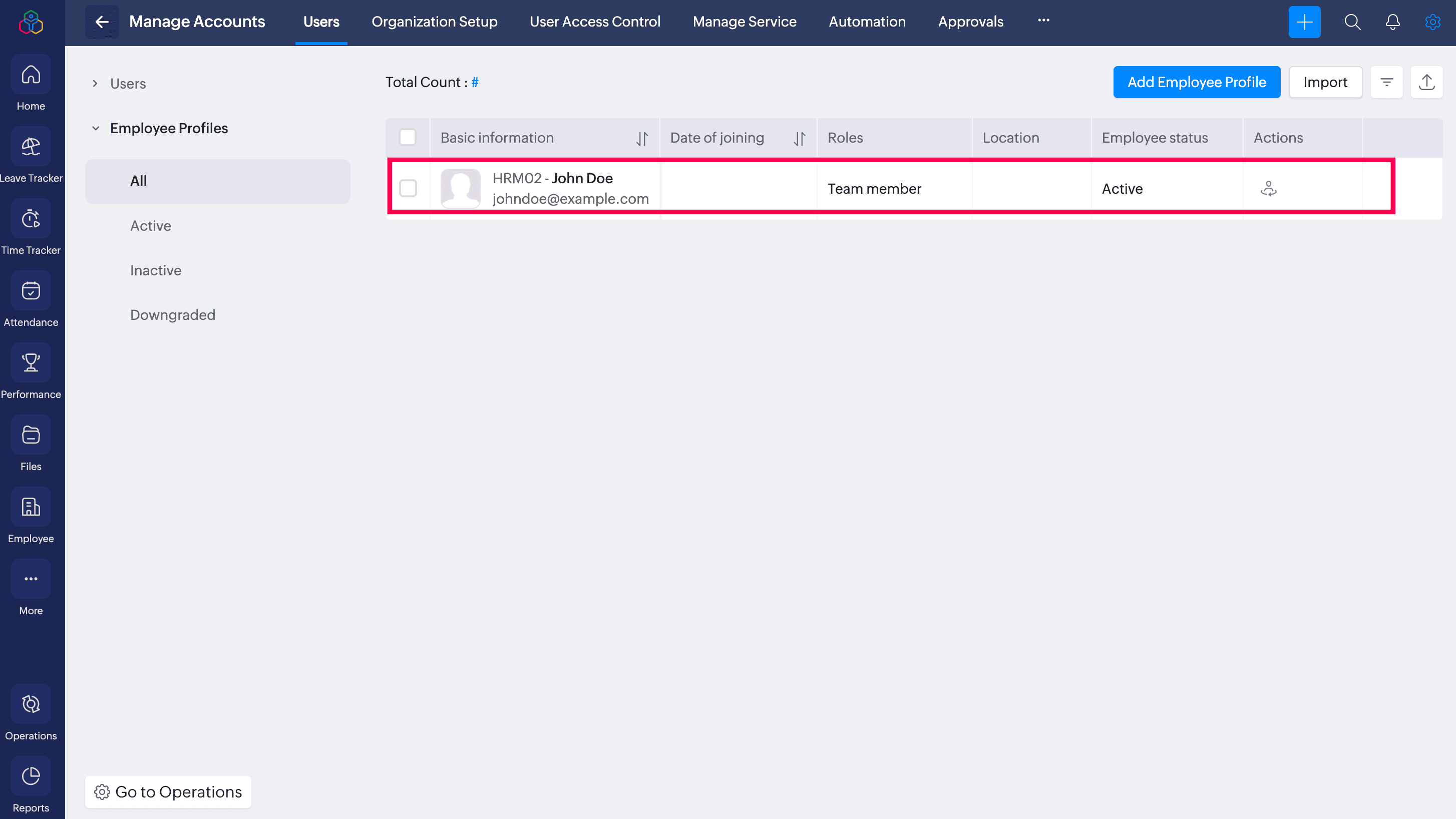Open the Leave Tracker sidebar icon
Viewport: 1456px width, 819px height.
(x=31, y=147)
